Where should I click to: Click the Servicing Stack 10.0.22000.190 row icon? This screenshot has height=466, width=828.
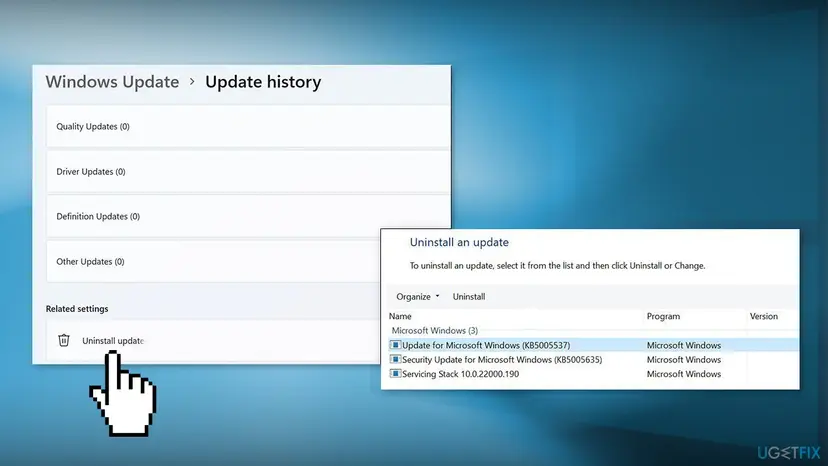[395, 374]
